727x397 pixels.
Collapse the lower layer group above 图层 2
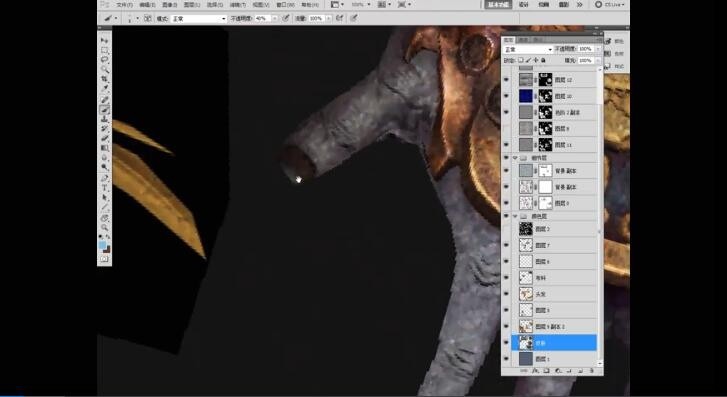(x=515, y=216)
